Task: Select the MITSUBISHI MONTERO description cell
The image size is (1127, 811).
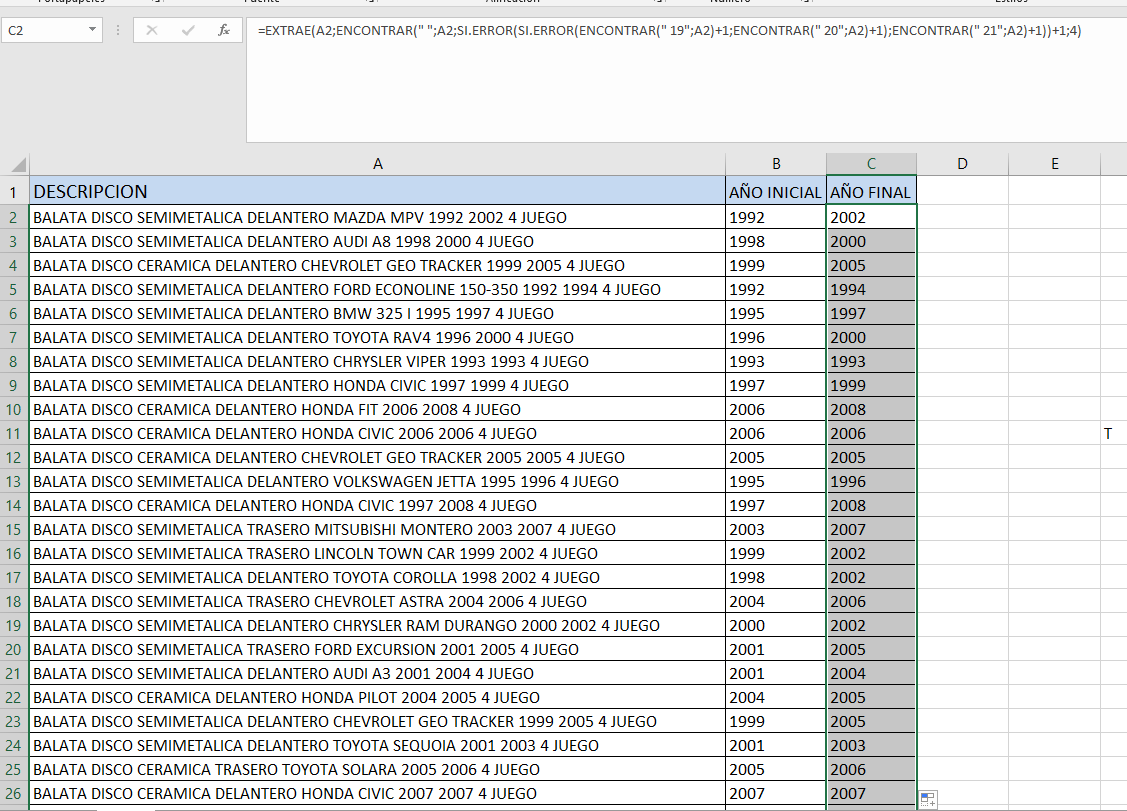Action: click(377, 529)
